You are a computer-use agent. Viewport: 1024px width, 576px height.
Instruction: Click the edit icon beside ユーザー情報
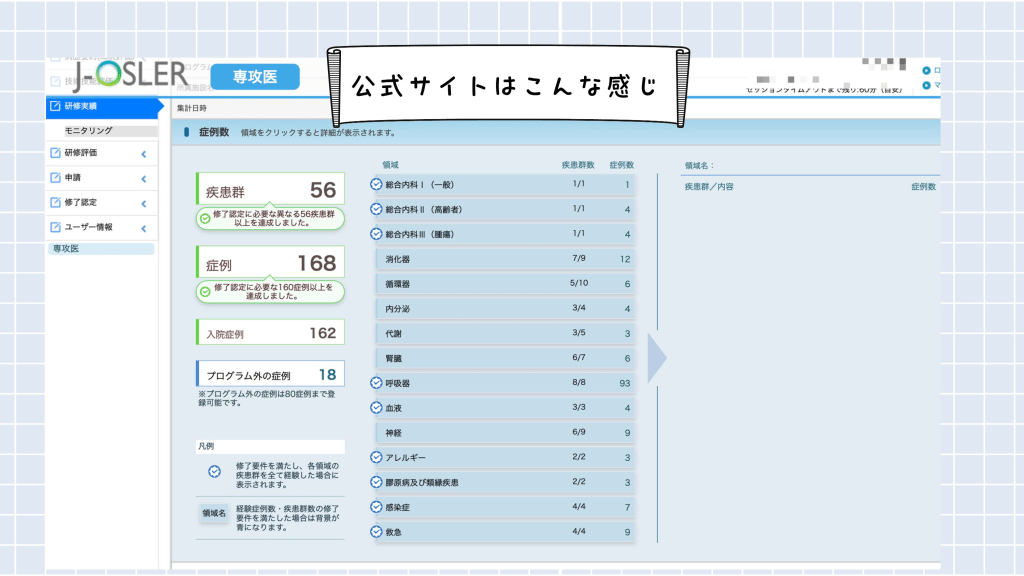tap(55, 227)
